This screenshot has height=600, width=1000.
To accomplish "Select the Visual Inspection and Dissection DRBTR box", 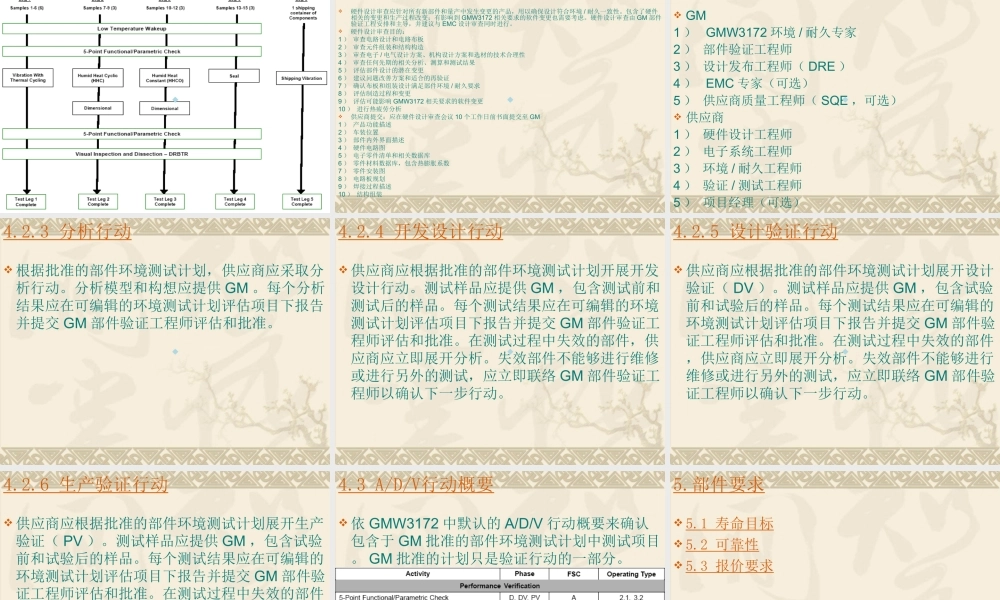I will coord(132,154).
